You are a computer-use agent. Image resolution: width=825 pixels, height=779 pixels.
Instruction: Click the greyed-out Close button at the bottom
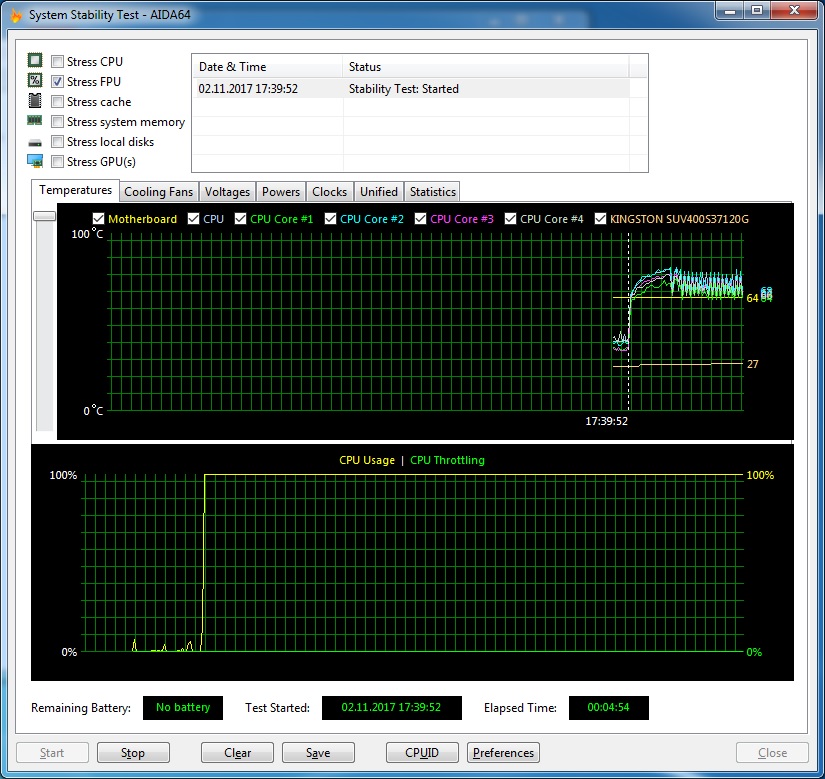pyautogui.click(x=772, y=753)
